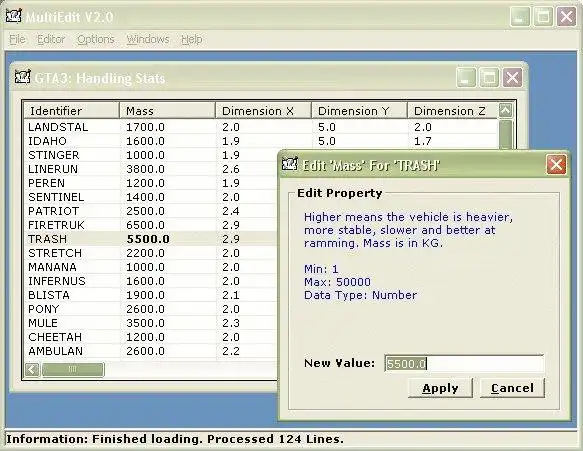This screenshot has height=451, width=583.
Task: Click the Dimension Y column header
Action: tap(359, 111)
